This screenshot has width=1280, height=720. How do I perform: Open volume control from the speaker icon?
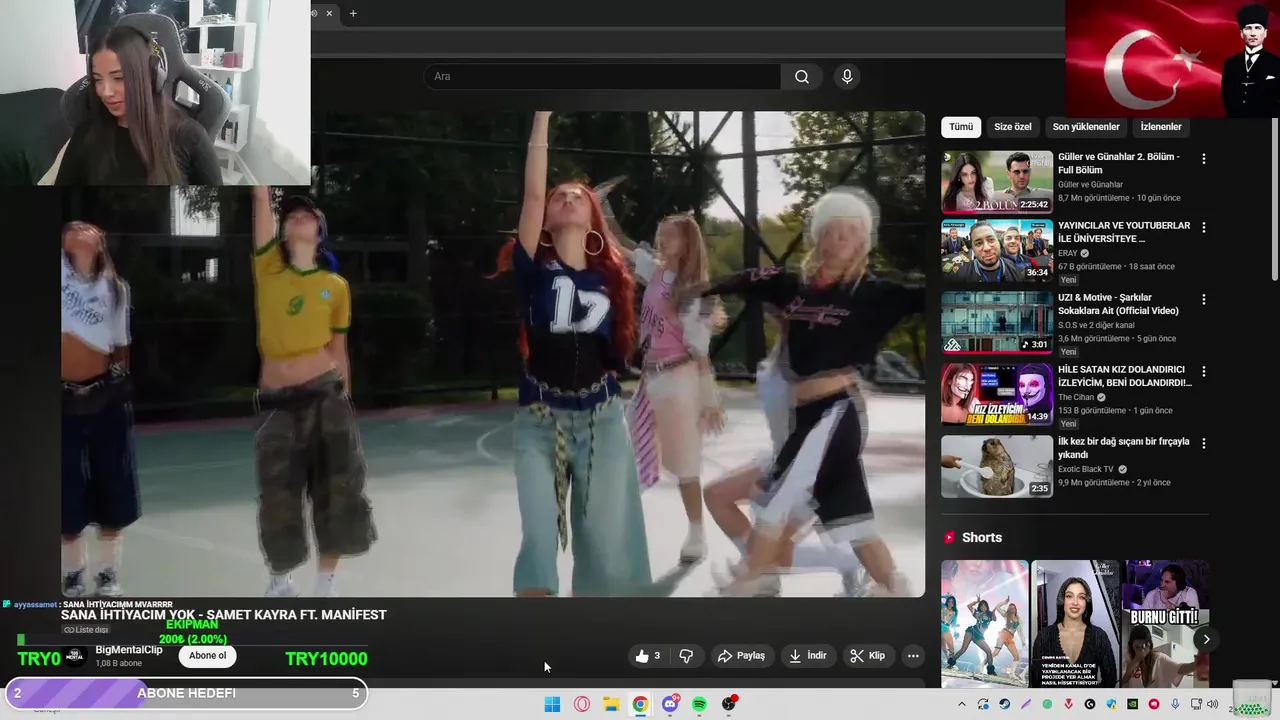[x=1212, y=704]
